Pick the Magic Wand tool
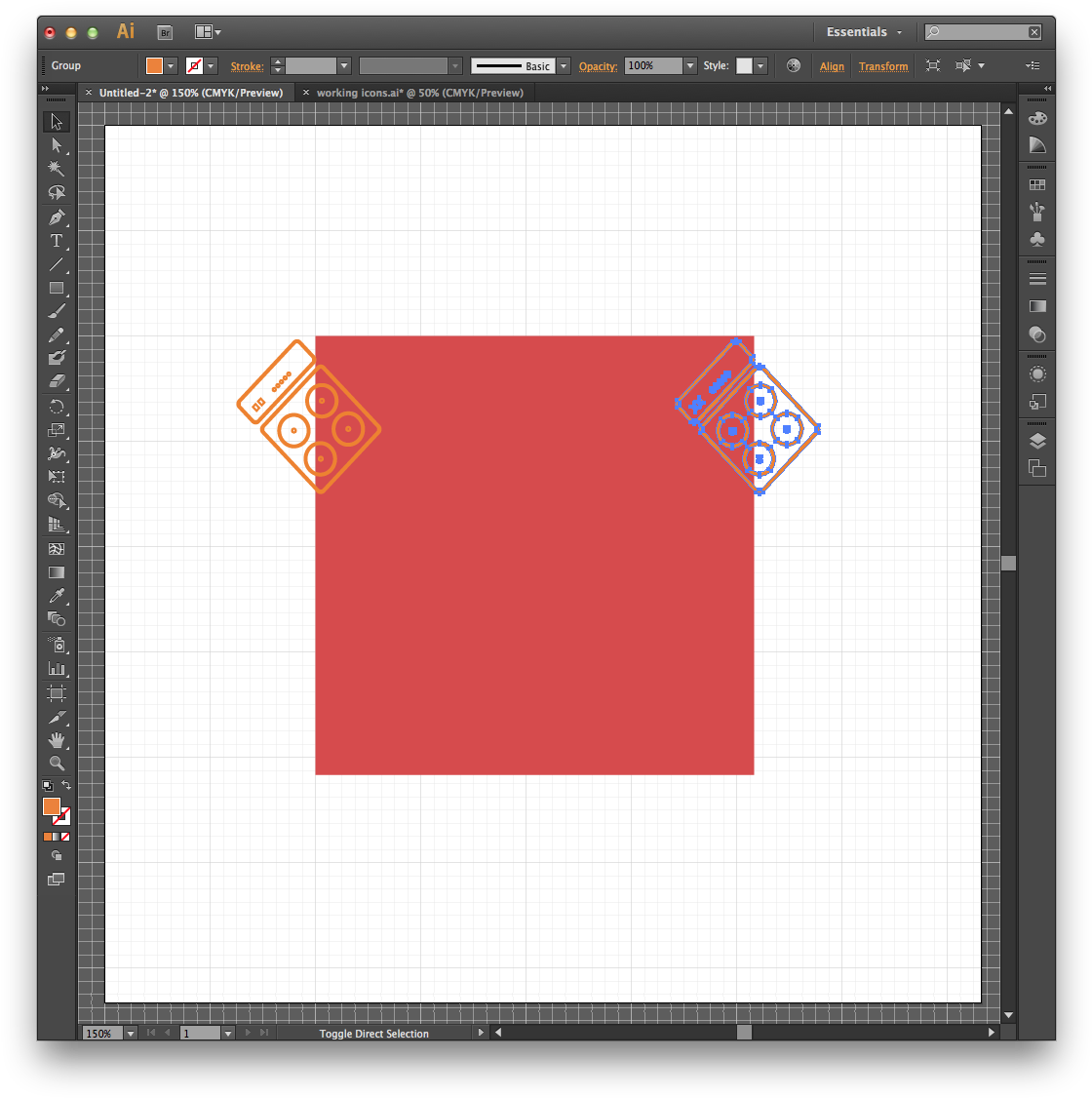 57,169
